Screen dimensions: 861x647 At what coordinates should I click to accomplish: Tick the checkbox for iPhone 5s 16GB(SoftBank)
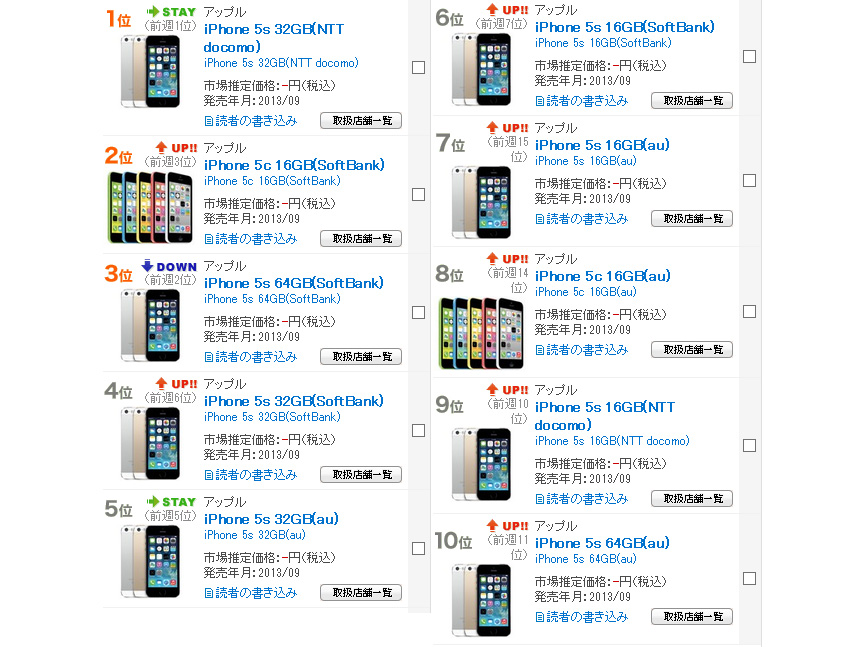point(750,57)
